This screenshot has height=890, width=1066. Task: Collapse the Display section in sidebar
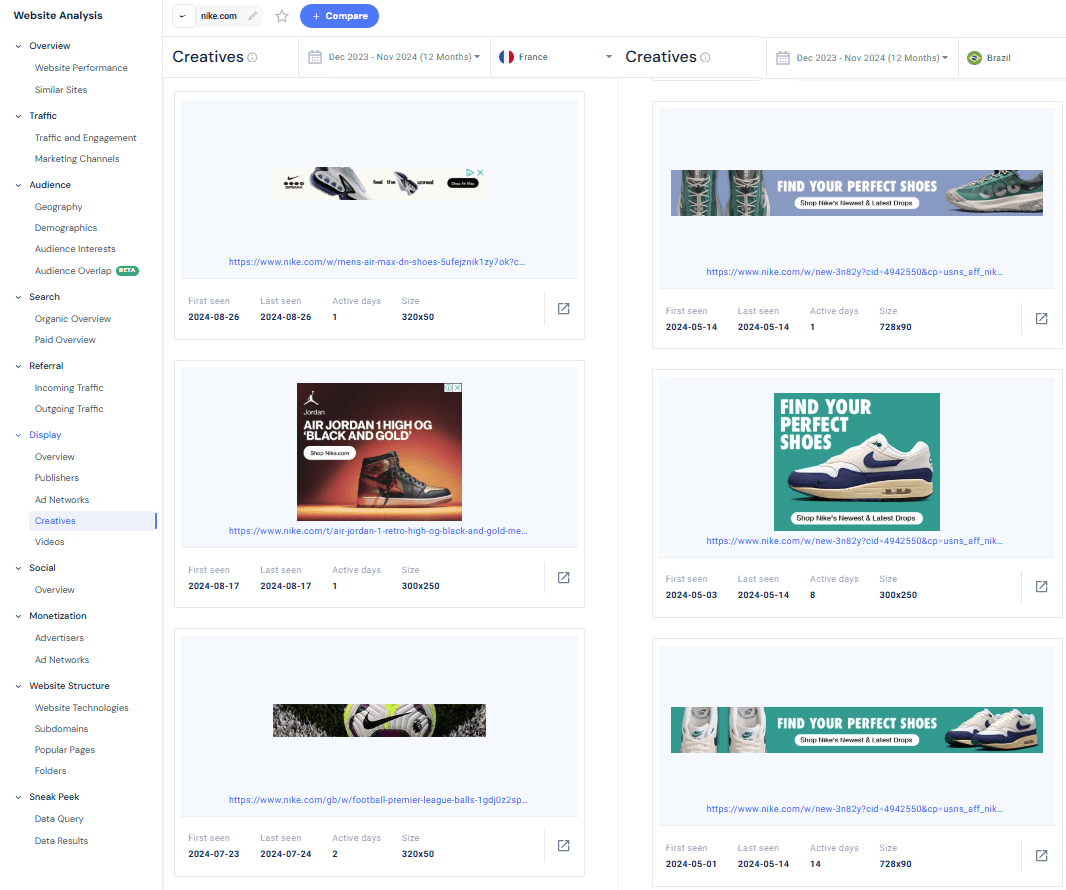pyautogui.click(x=19, y=435)
